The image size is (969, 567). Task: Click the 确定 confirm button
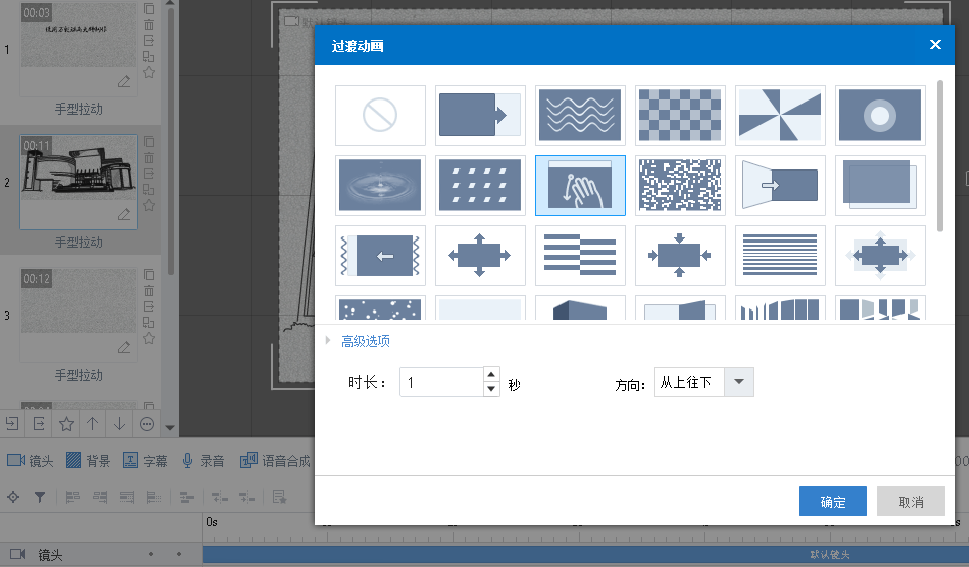pos(832,501)
